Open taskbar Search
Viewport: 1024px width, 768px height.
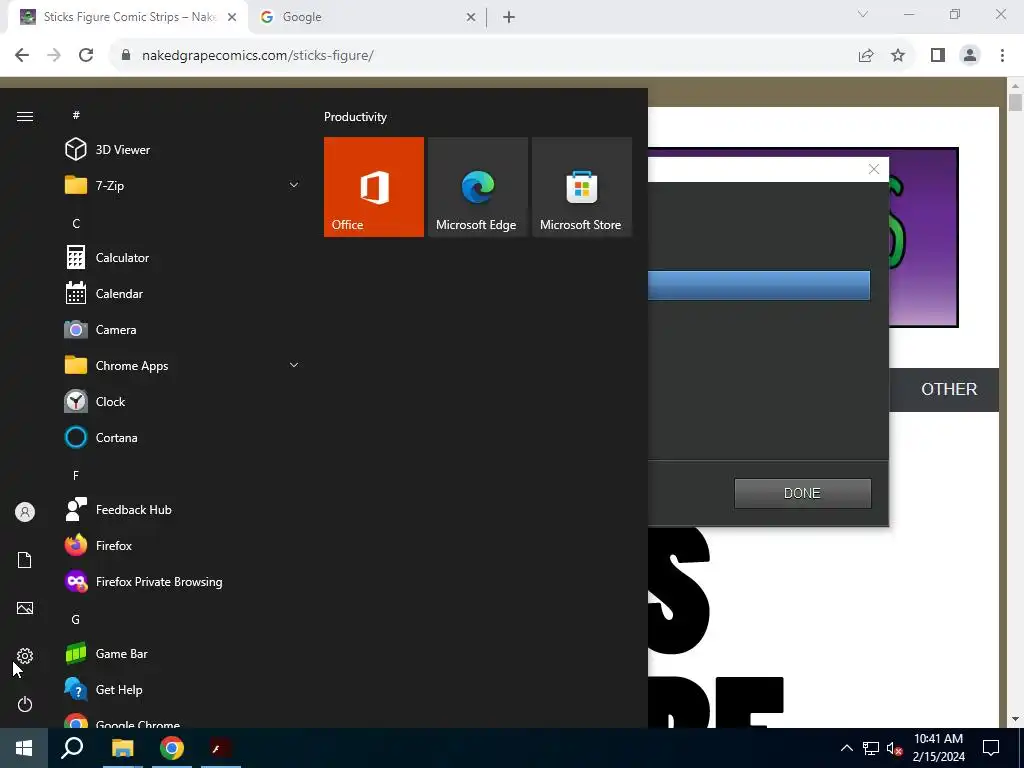(x=72, y=748)
